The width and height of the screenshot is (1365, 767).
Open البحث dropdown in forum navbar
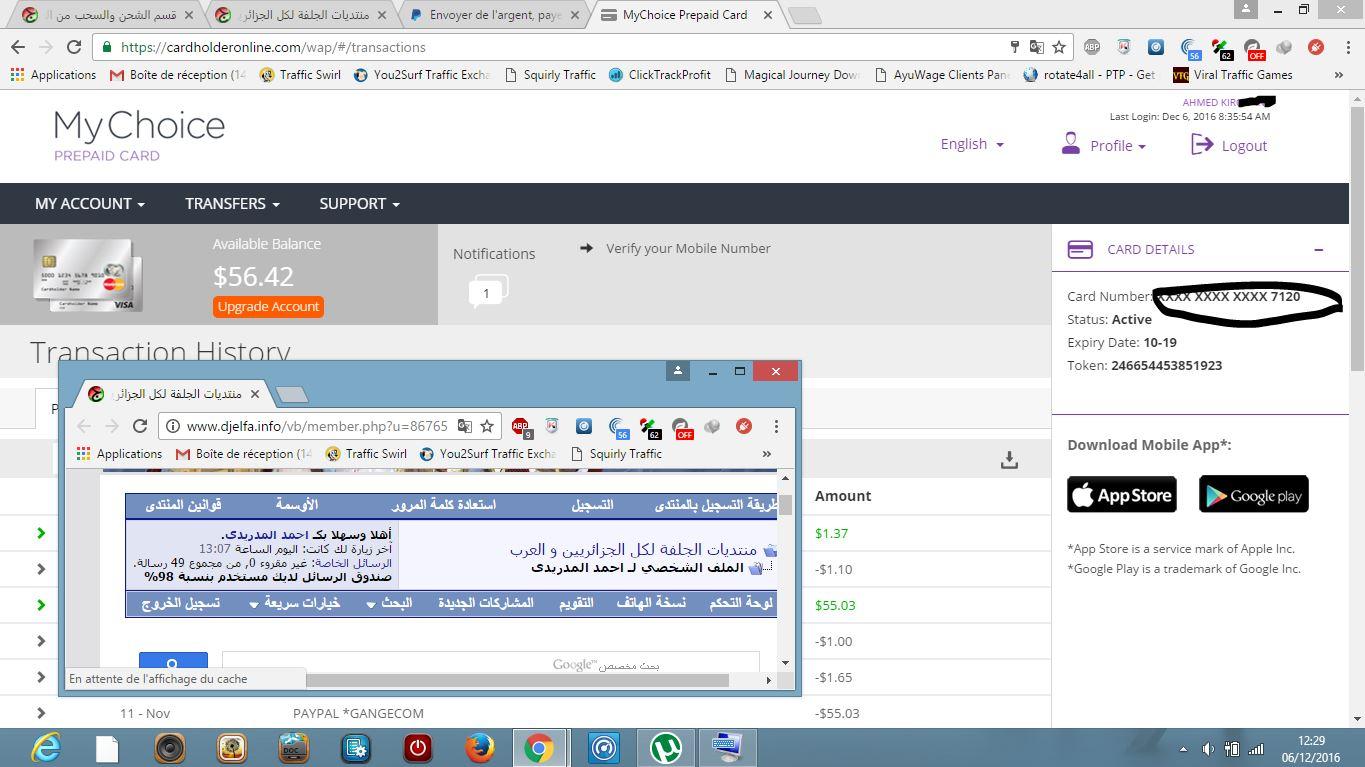point(389,603)
